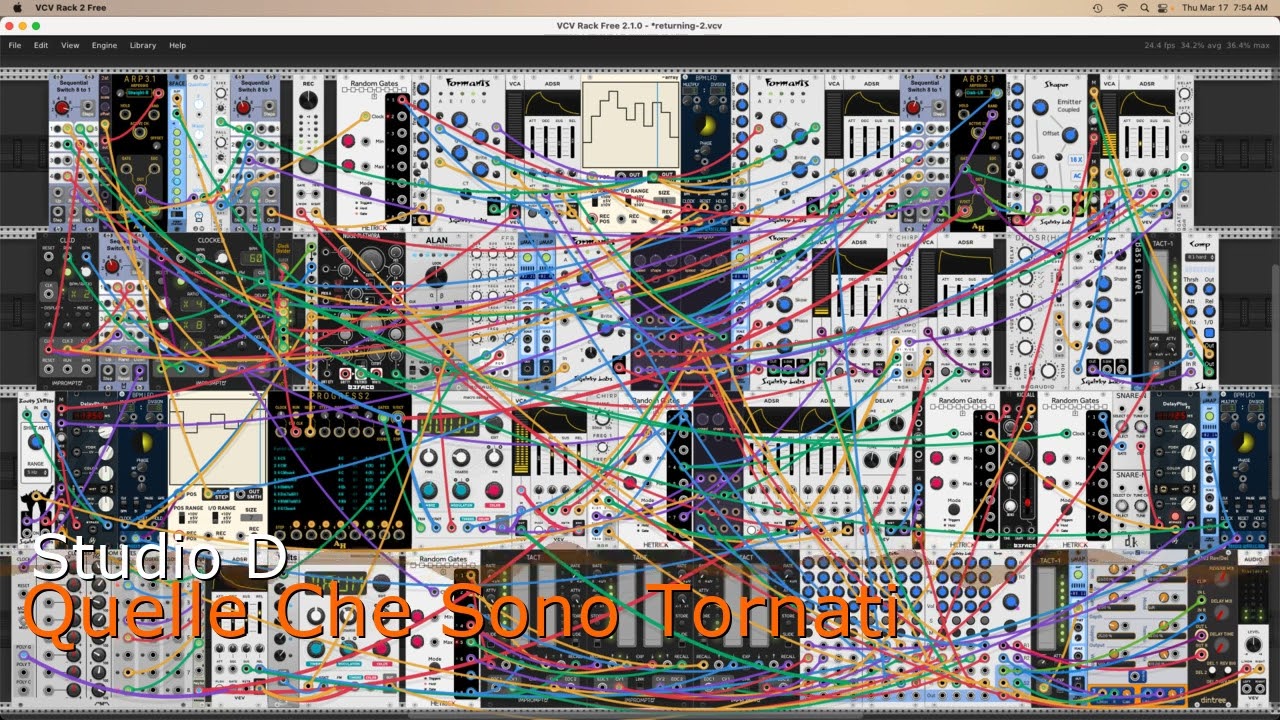Open the Edit menu
The height and width of the screenshot is (720, 1280).
tap(41, 45)
